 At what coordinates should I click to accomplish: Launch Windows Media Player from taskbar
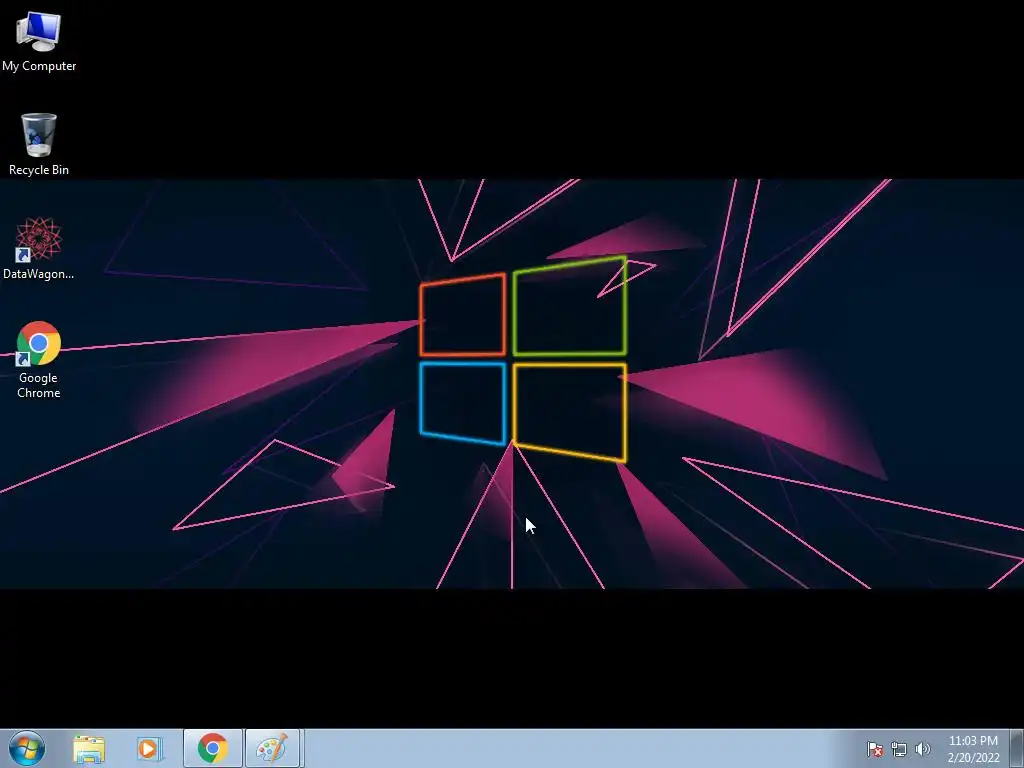click(150, 748)
